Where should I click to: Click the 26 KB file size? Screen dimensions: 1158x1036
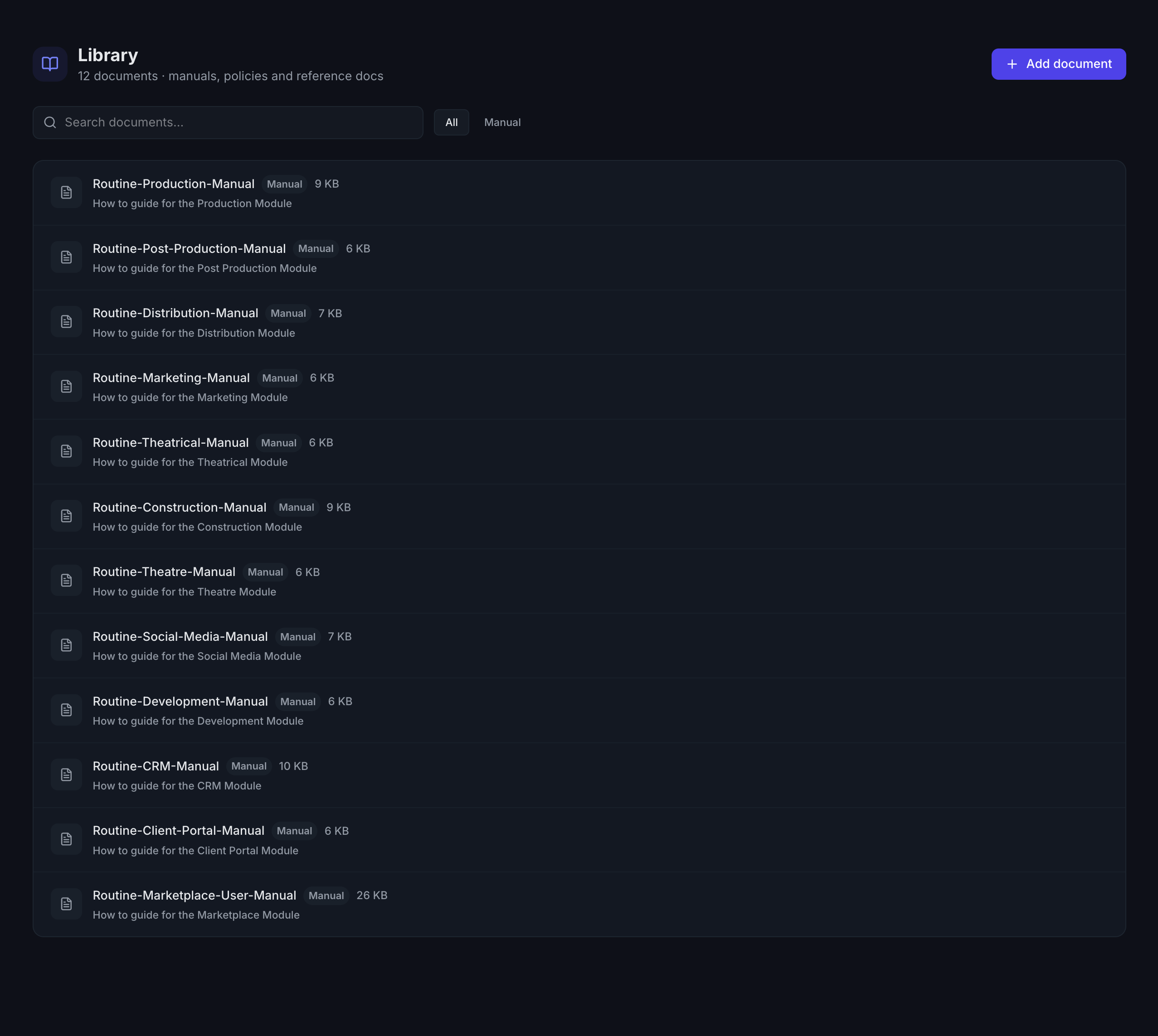pyautogui.click(x=372, y=896)
